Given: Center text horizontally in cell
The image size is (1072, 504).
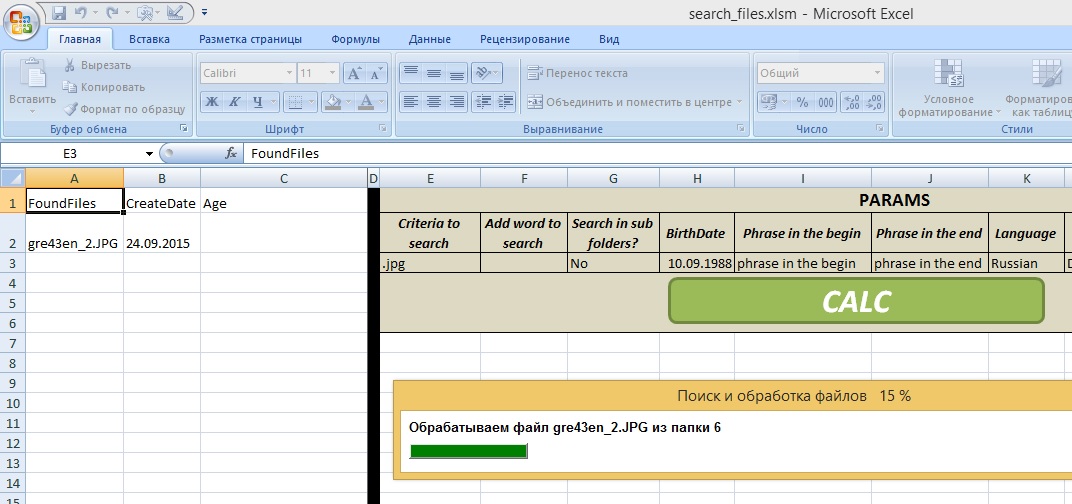Looking at the screenshot, I should (433, 101).
